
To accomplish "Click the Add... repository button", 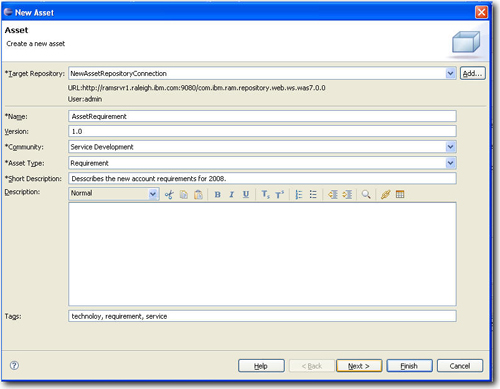I will (473, 73).
